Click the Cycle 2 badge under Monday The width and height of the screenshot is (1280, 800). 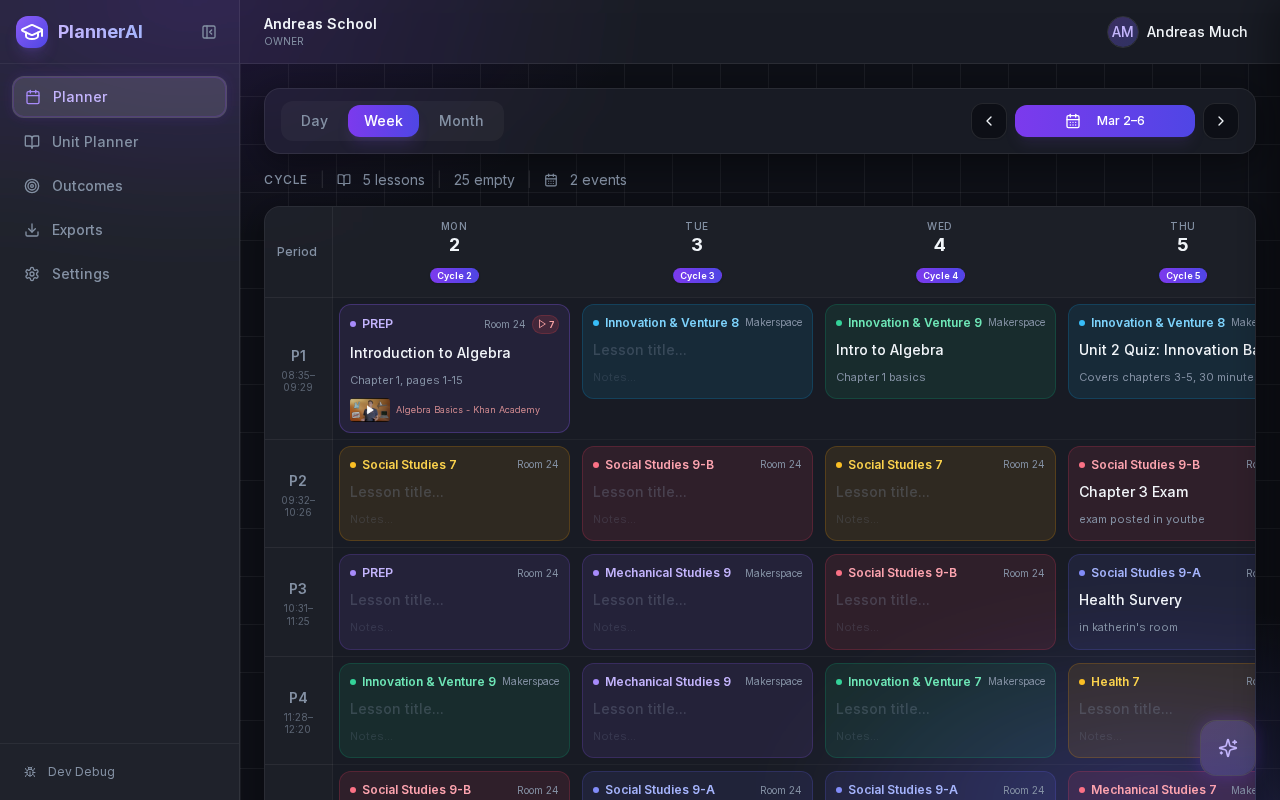[x=454, y=276]
